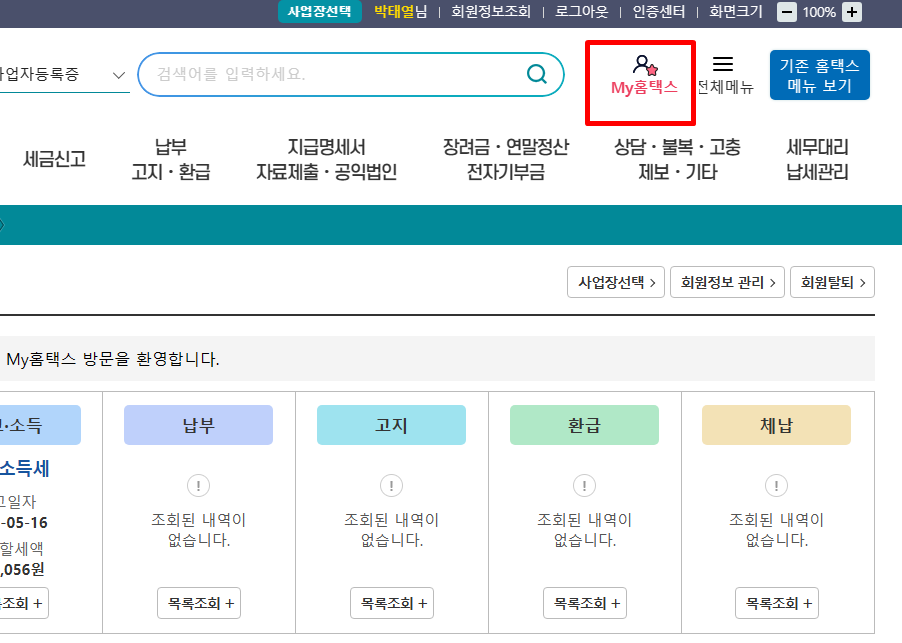Open 회원정보조회 in top bar

[x=491, y=12]
